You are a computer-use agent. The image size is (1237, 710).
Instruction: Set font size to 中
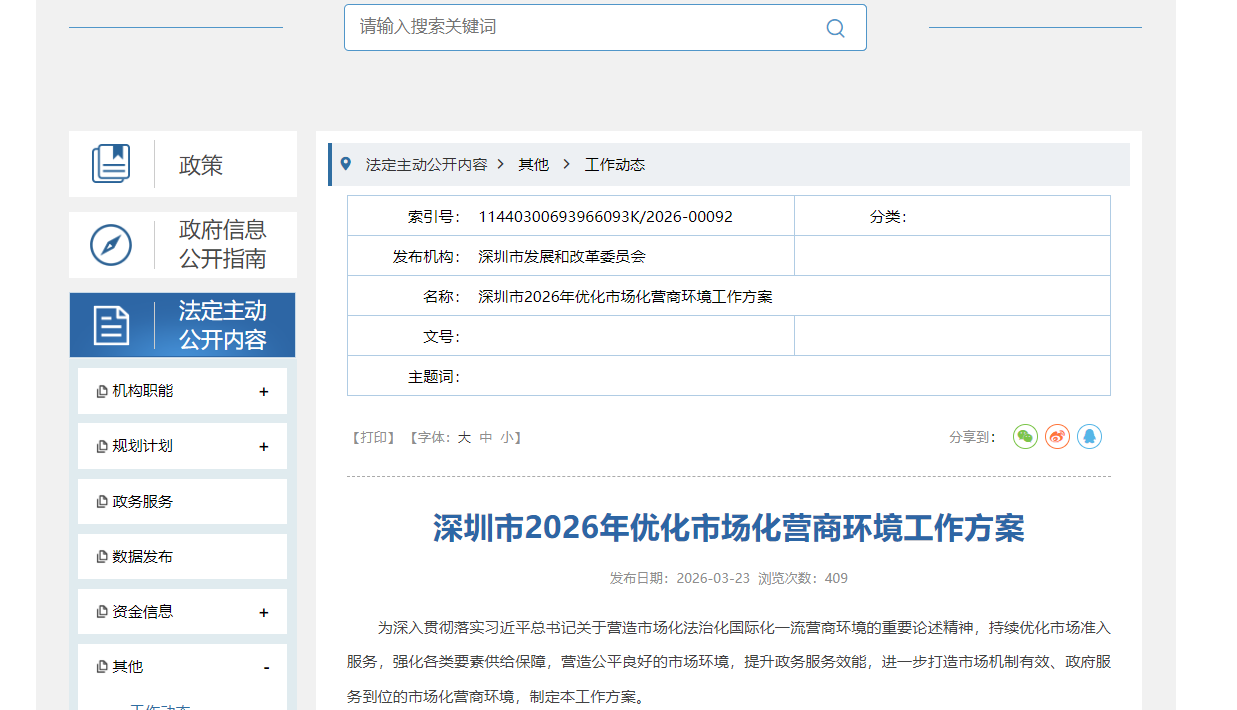pos(486,438)
